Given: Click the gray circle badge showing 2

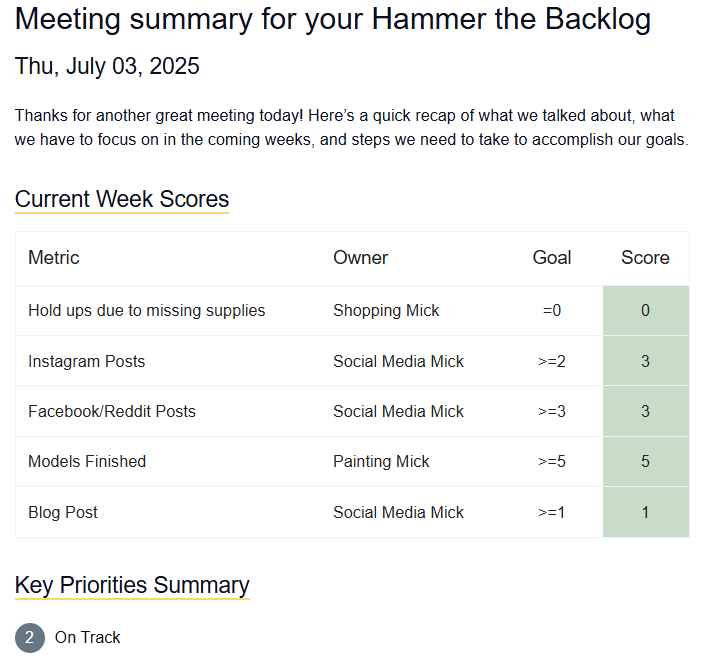Looking at the screenshot, I should tap(30, 637).
